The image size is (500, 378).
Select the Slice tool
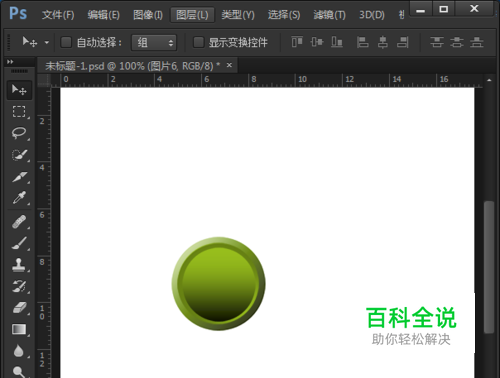coord(19,176)
